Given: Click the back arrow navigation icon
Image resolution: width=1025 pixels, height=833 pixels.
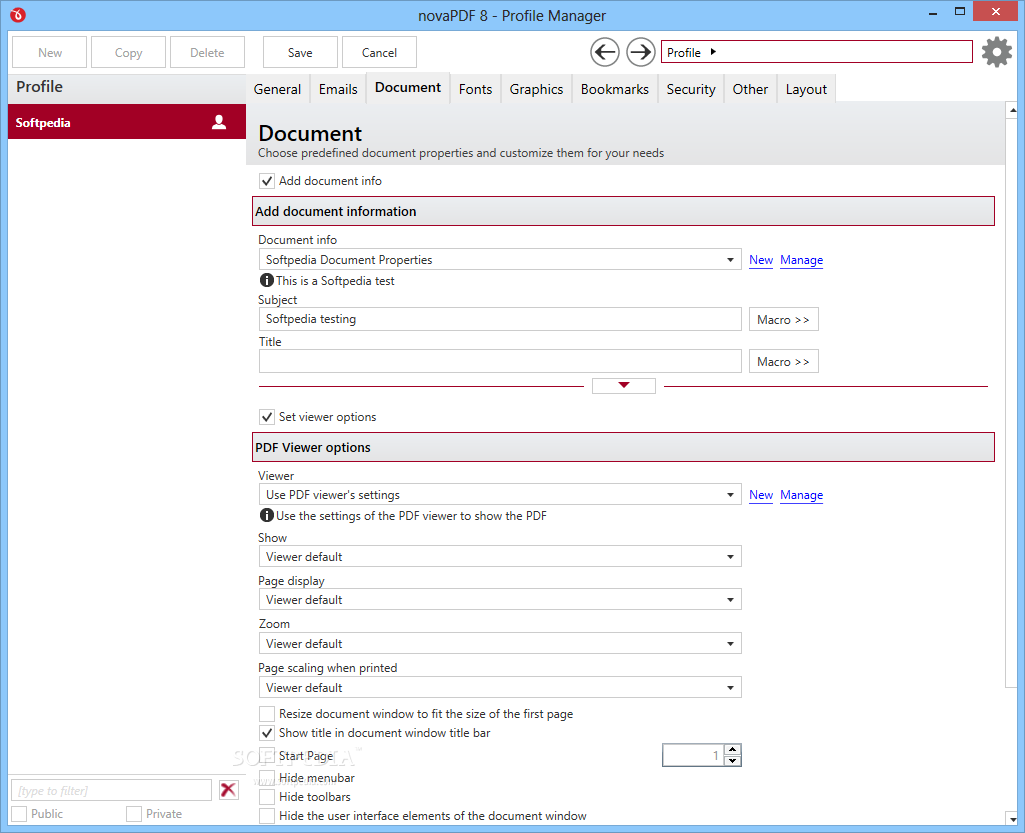Looking at the screenshot, I should pyautogui.click(x=605, y=52).
